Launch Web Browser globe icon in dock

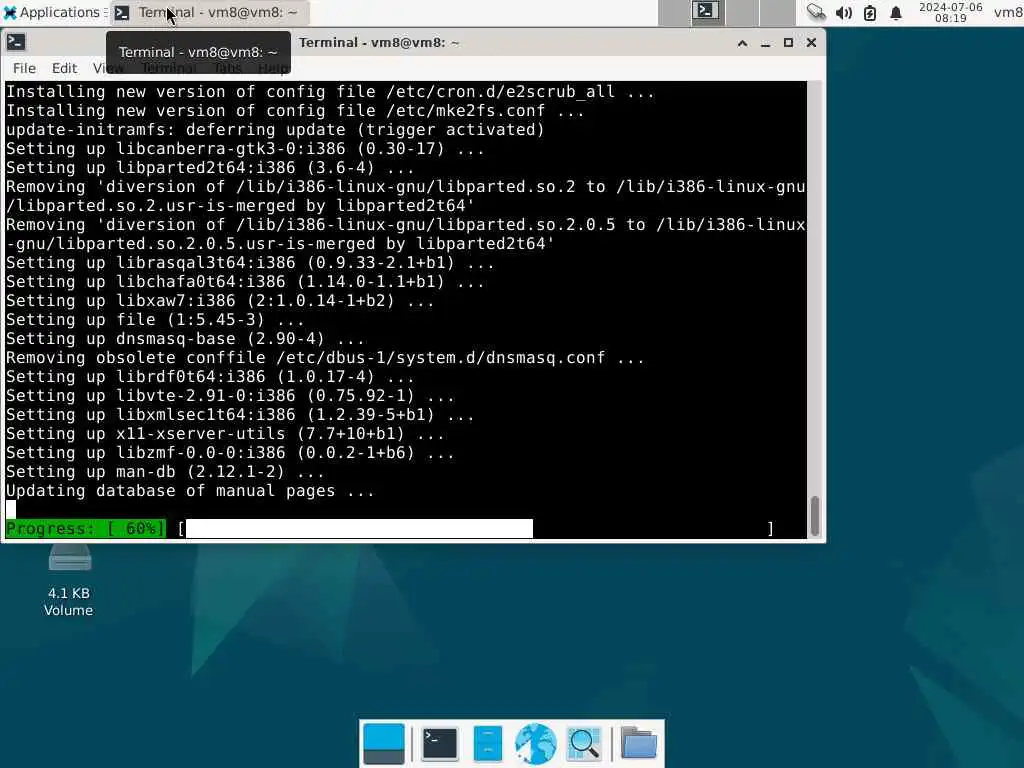click(536, 744)
